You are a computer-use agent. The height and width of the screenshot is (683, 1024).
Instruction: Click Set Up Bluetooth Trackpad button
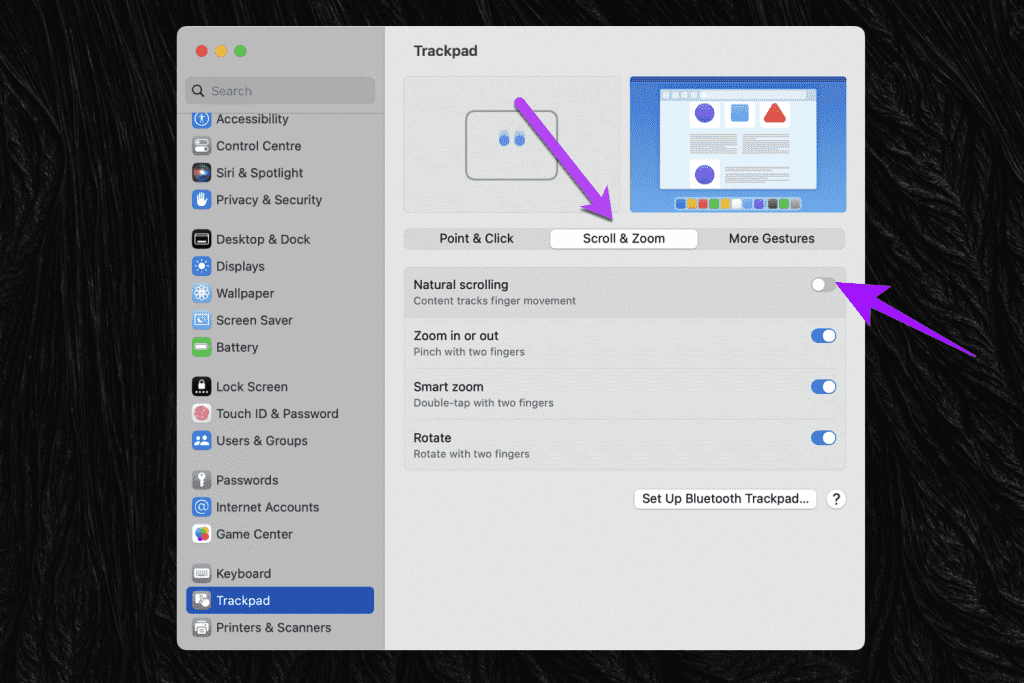[x=725, y=499]
